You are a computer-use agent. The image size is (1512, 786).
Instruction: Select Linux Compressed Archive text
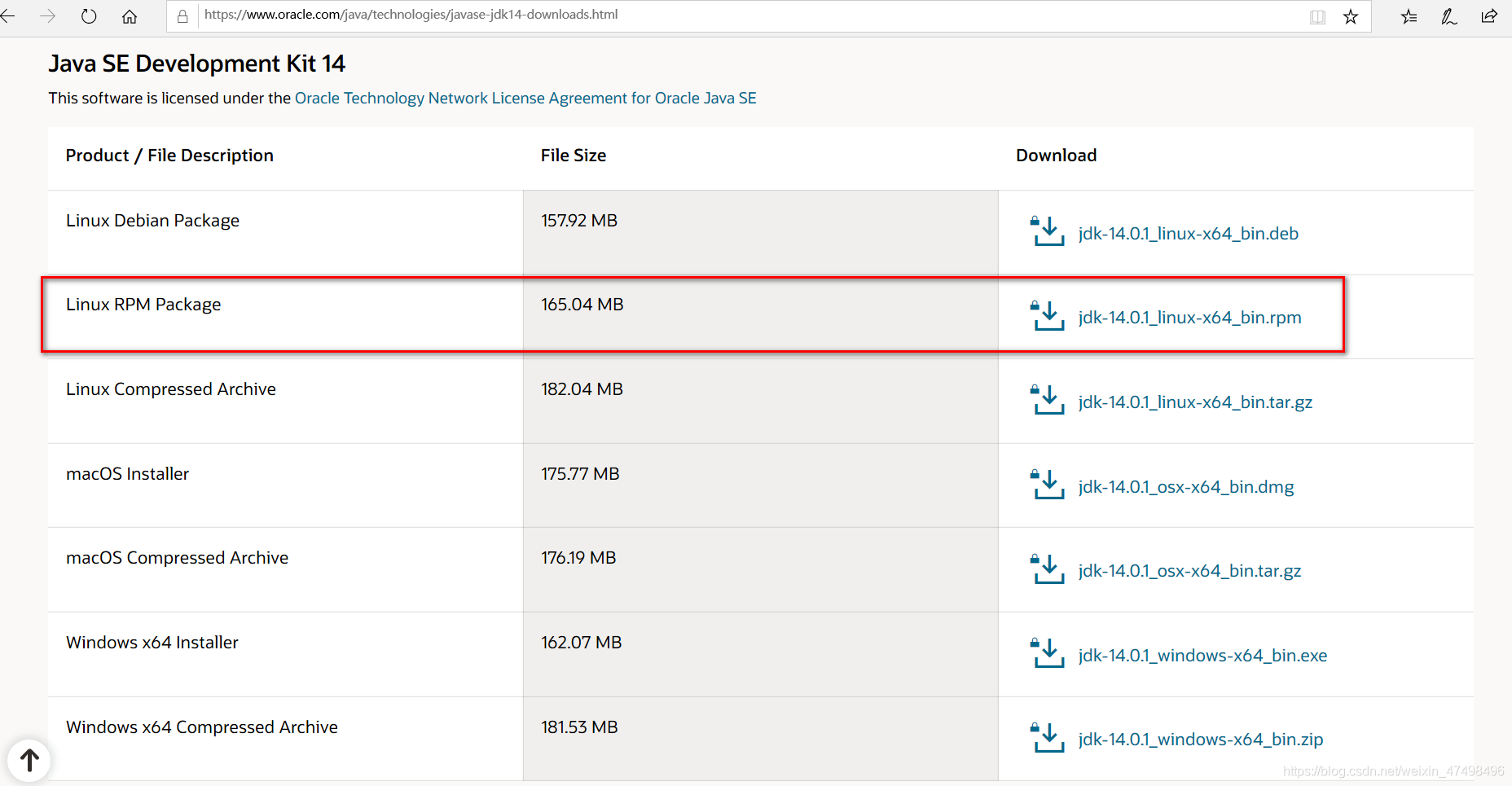pyautogui.click(x=171, y=390)
